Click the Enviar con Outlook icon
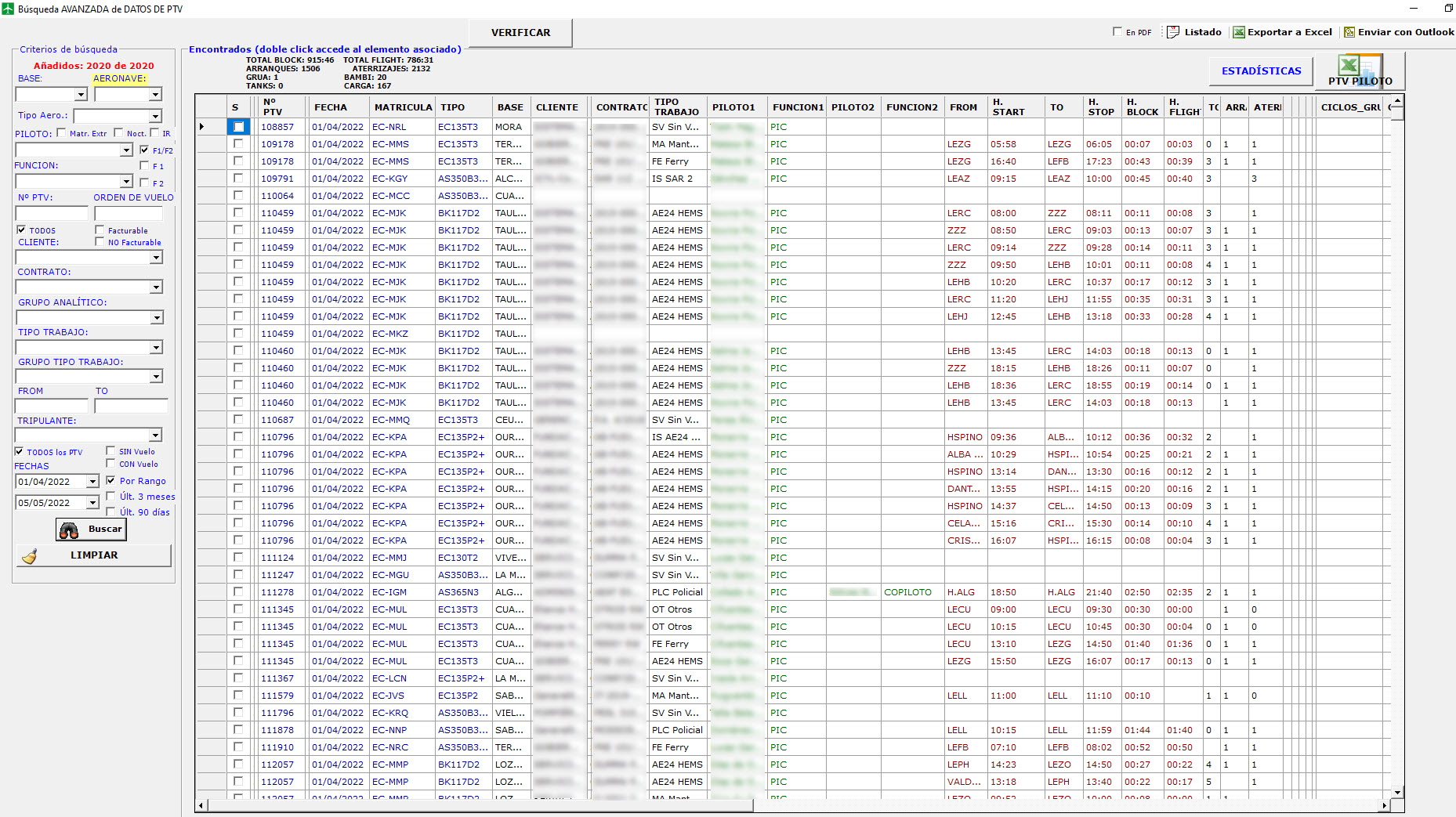 pyautogui.click(x=1349, y=32)
